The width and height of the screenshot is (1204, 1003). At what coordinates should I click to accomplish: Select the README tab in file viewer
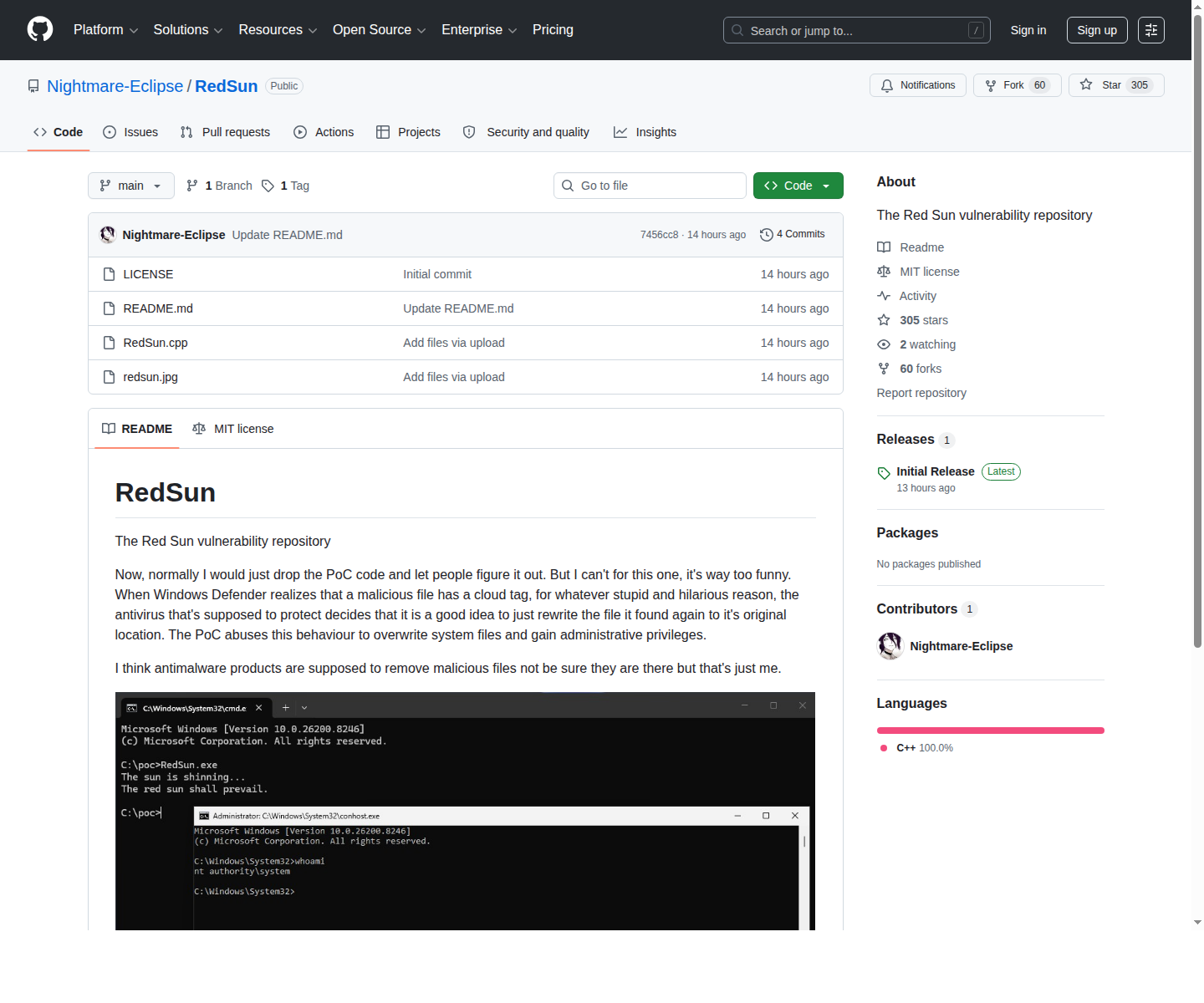137,429
